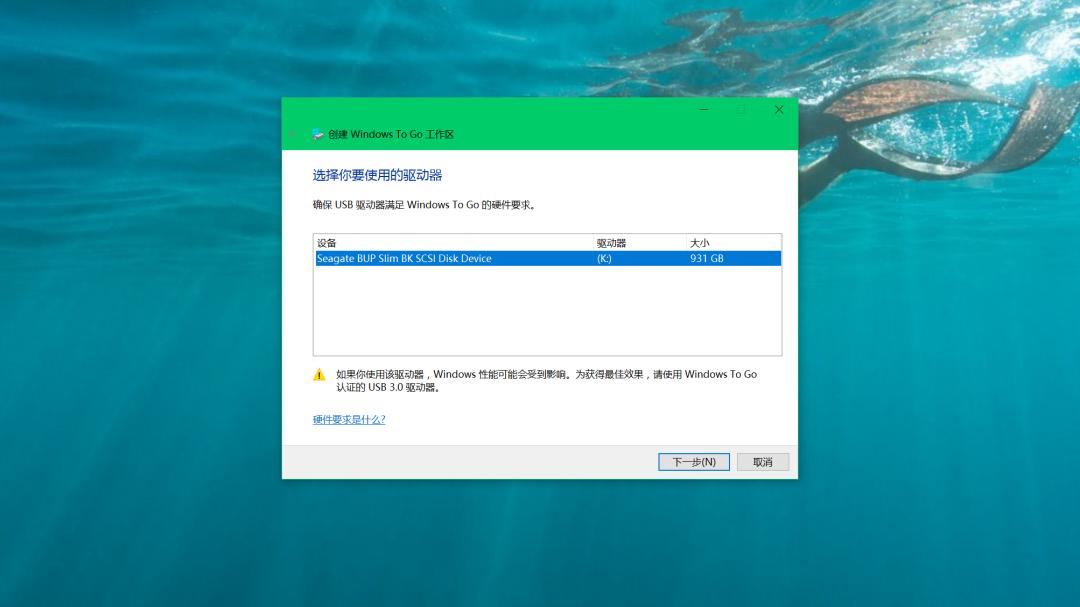The width and height of the screenshot is (1080, 607).
Task: Open the 硬件要求是什么? link
Action: point(346,419)
